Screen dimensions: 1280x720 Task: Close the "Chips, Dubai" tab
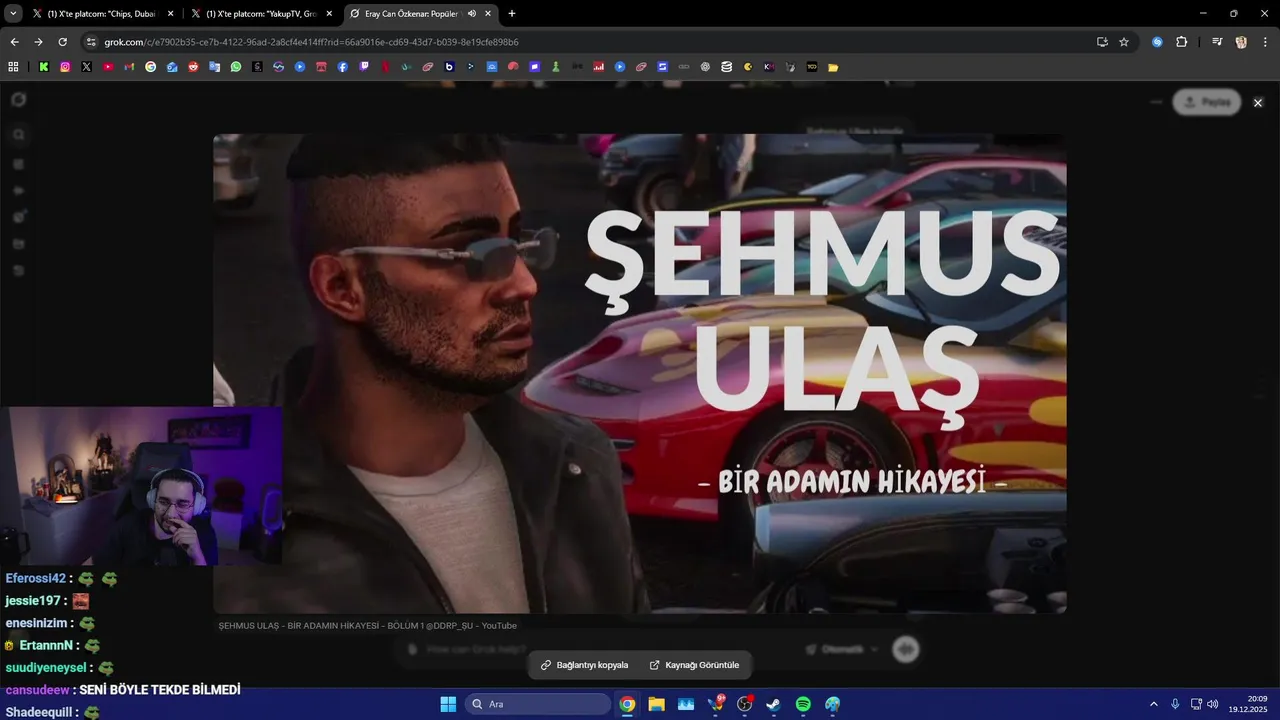[x=170, y=14]
